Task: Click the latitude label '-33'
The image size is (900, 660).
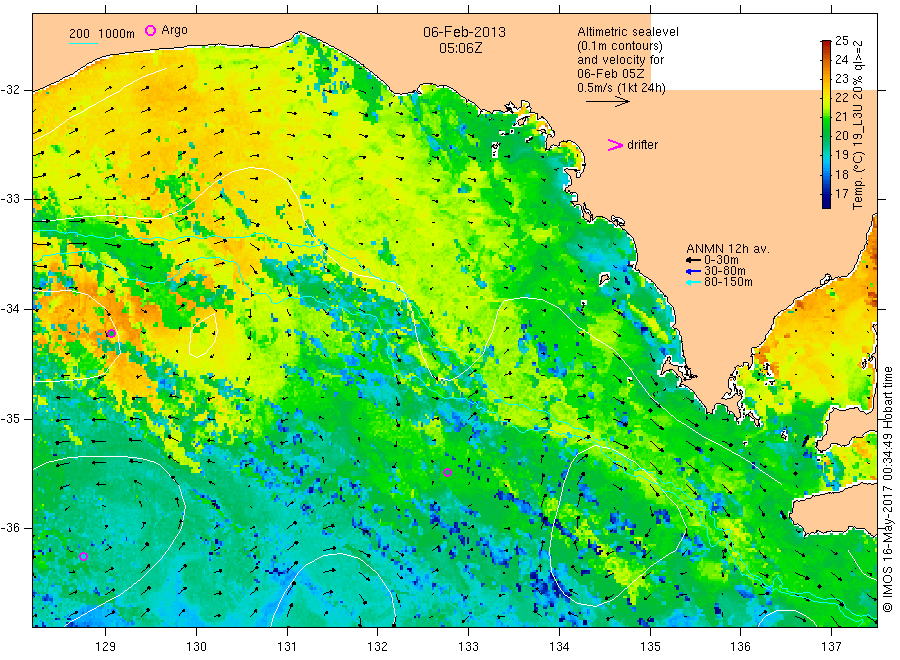Action: click(x=11, y=199)
